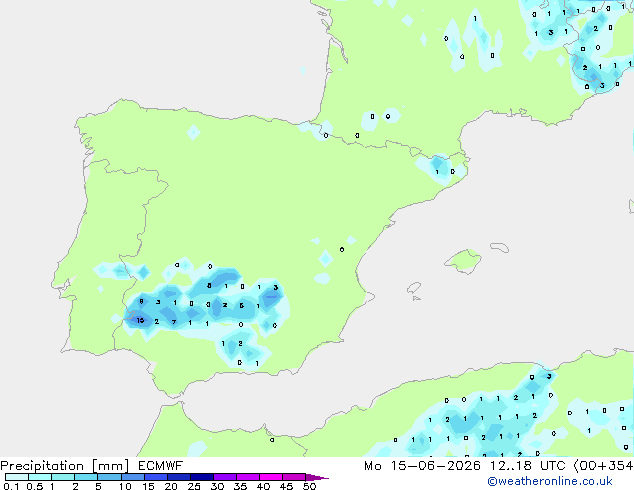Click the legend label '20'
Viewport: 634px width, 490px height.
click(x=171, y=486)
